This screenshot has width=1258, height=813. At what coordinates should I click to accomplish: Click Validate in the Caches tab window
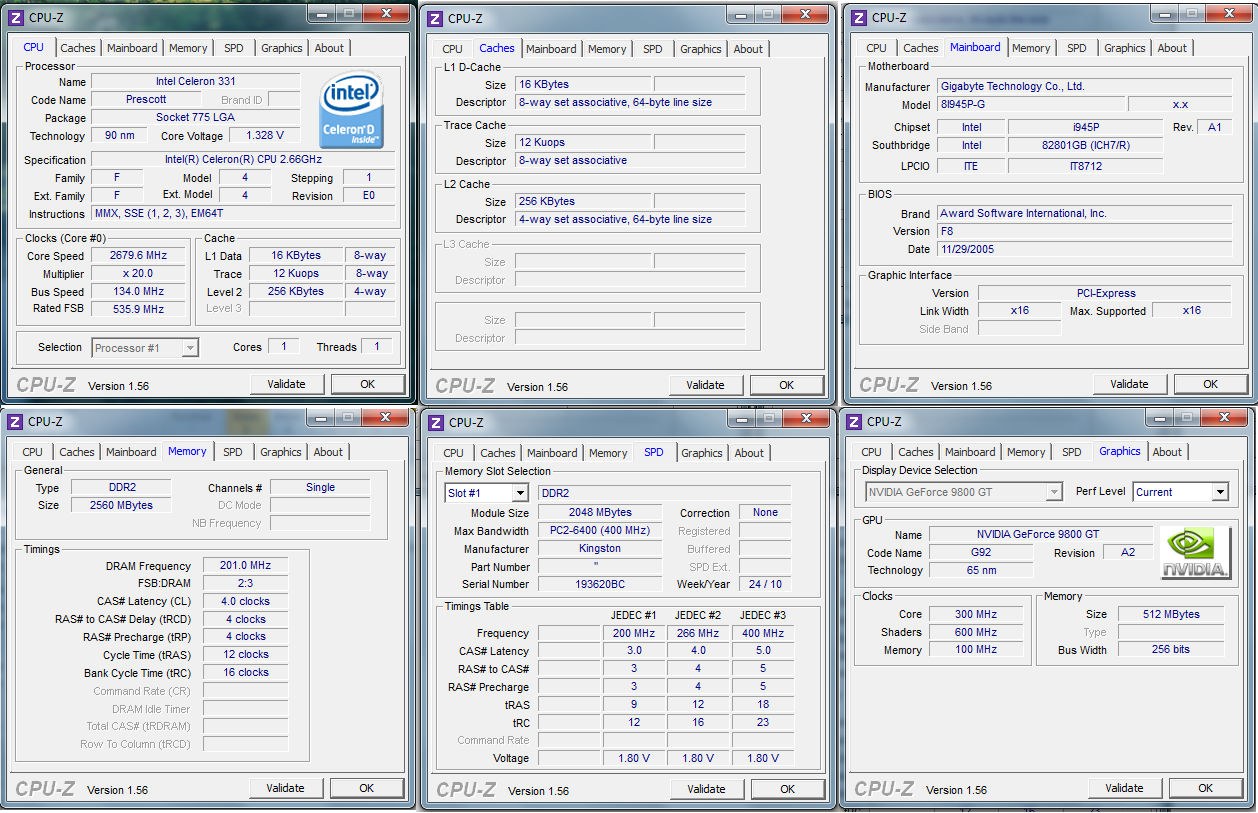click(705, 385)
